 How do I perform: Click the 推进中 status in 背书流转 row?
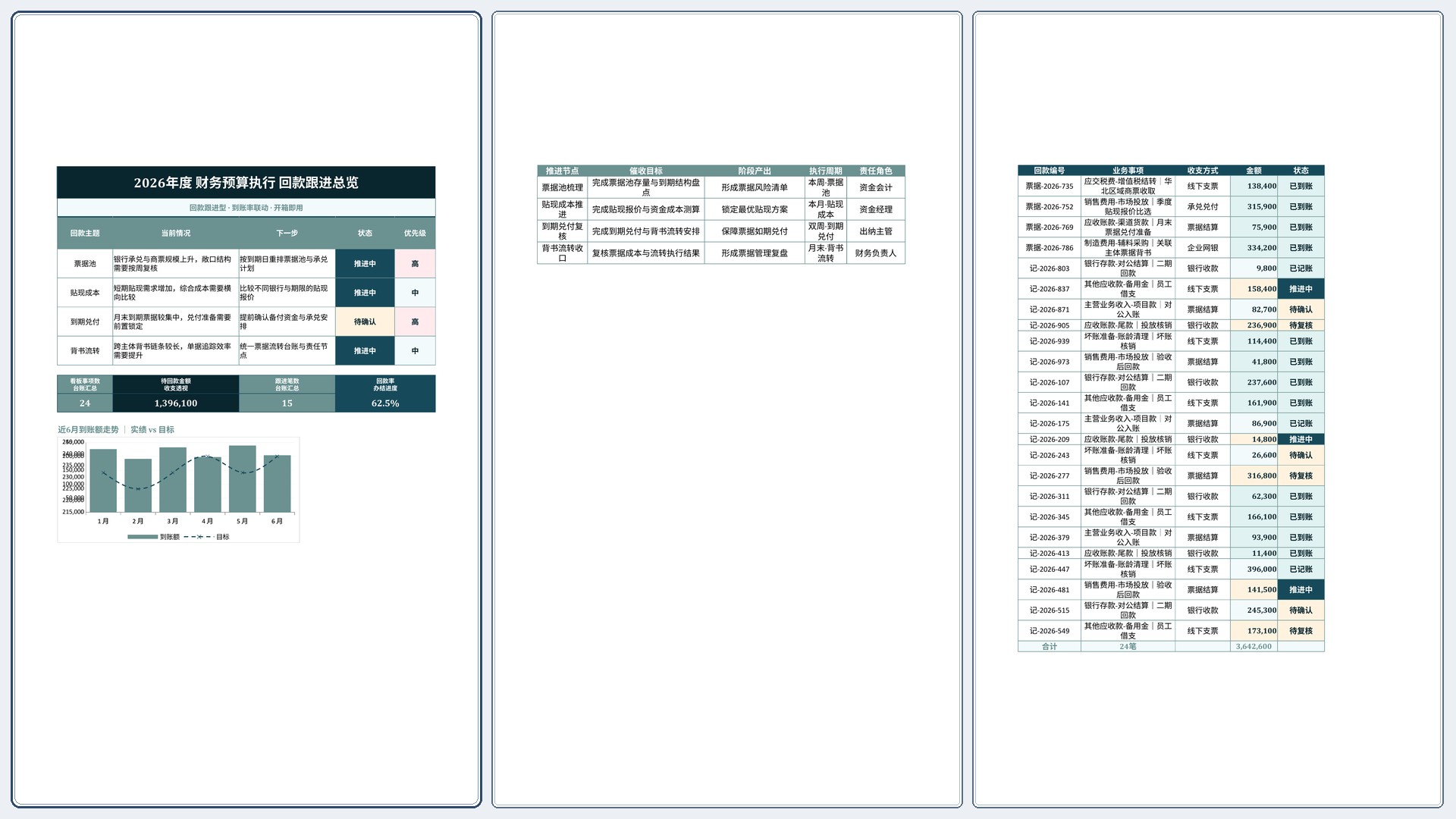[365, 351]
